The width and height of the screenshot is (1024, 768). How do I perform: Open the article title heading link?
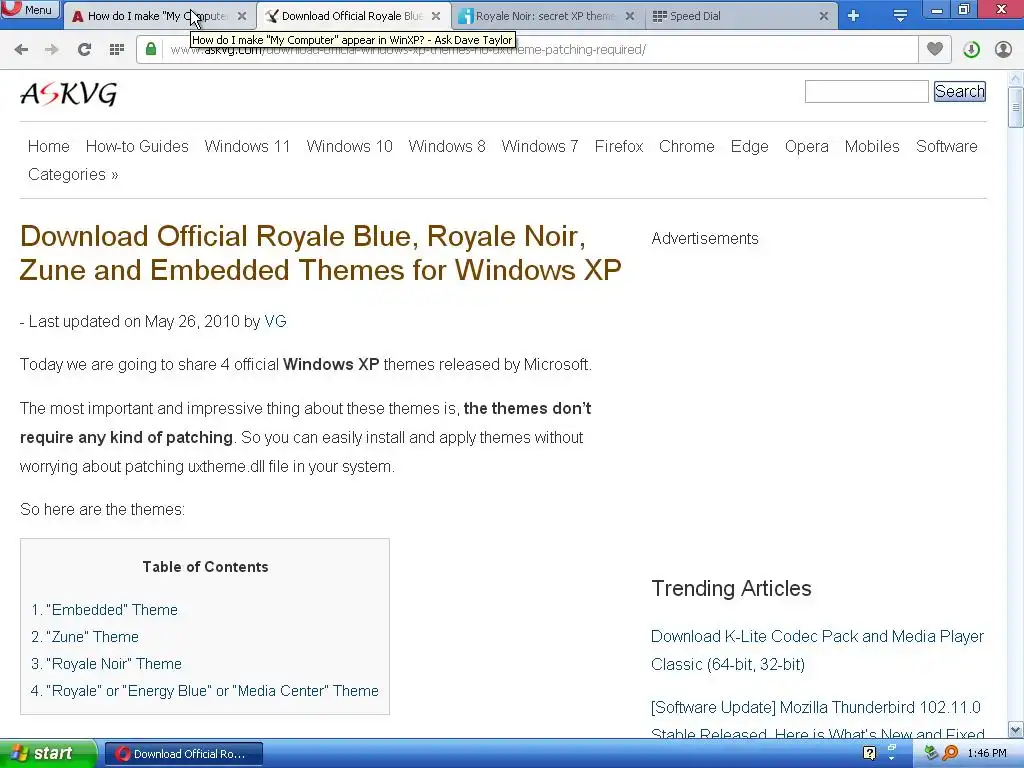pyautogui.click(x=320, y=253)
